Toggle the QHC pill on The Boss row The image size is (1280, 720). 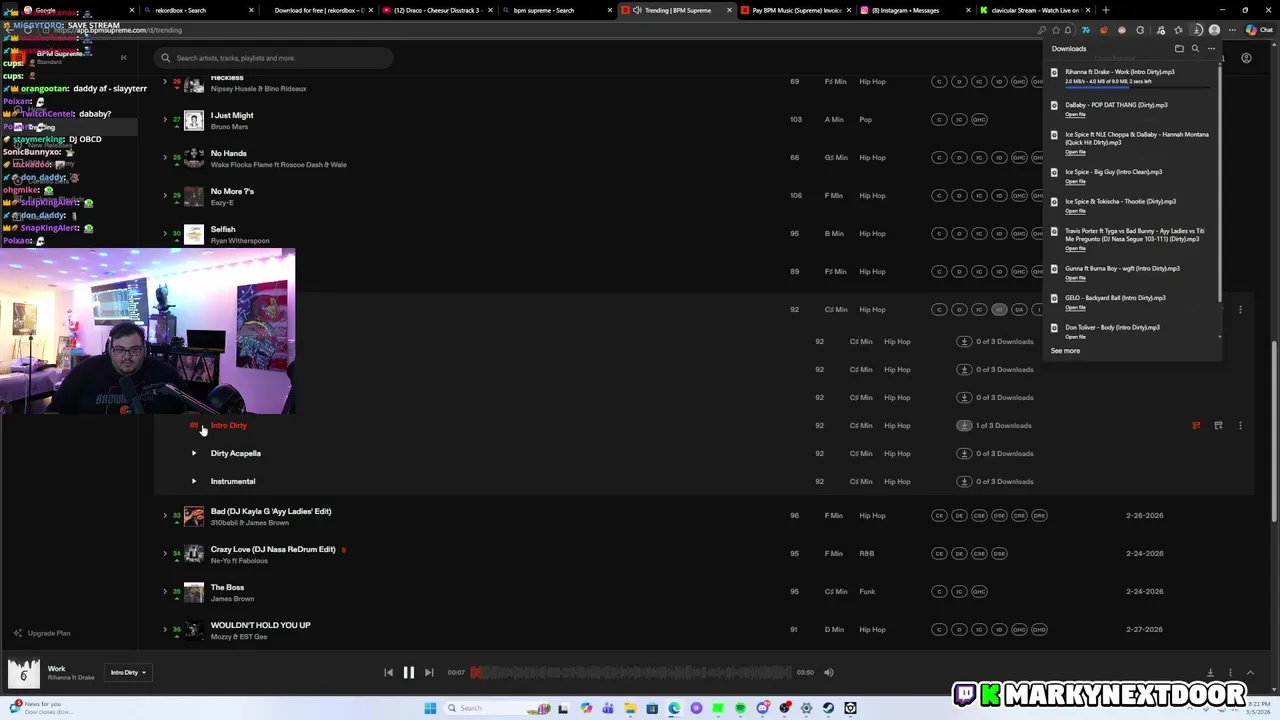pyautogui.click(x=979, y=591)
